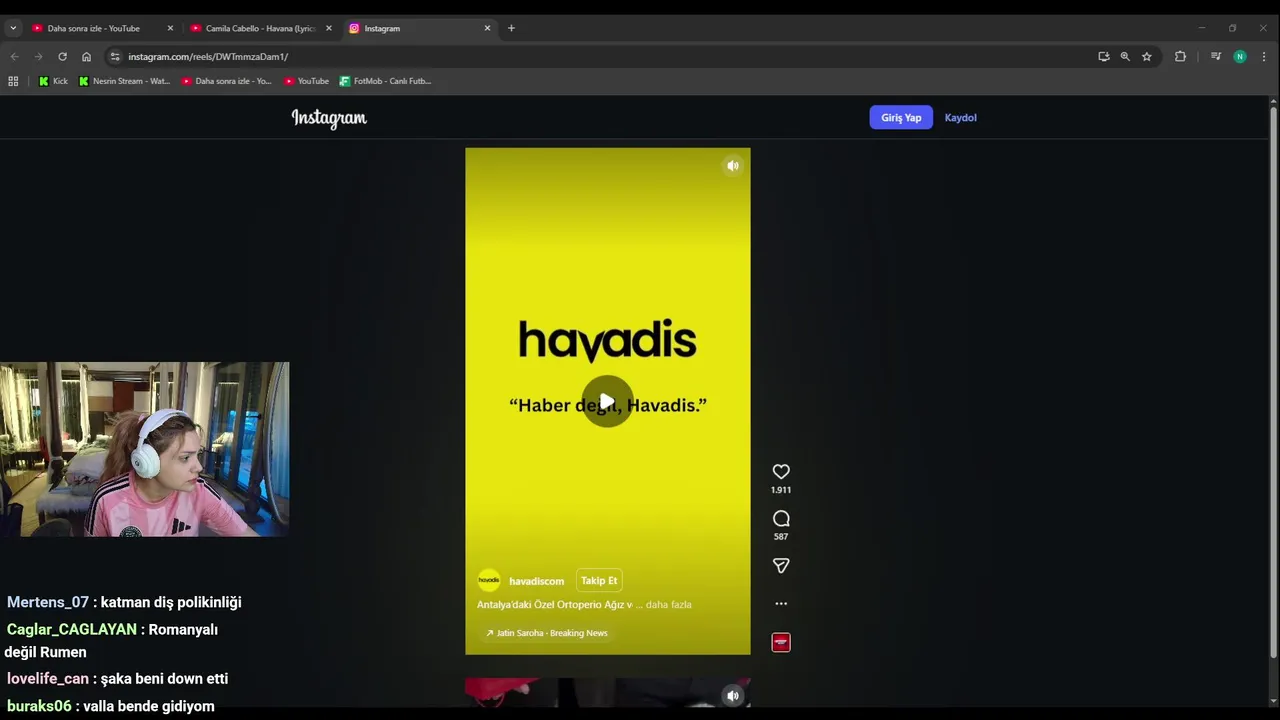Close the Daha sonra izle tab
This screenshot has width=1280, height=720.
click(170, 28)
